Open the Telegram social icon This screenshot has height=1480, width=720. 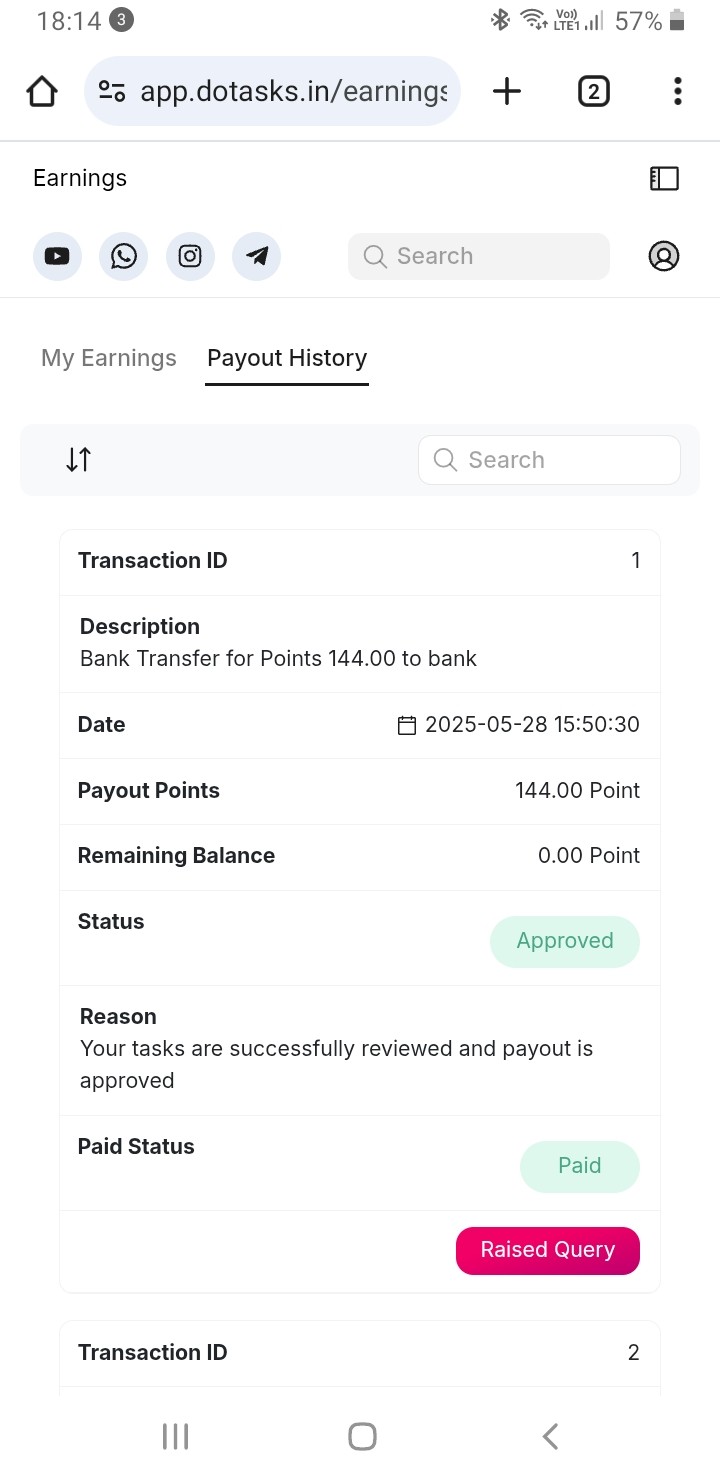257,256
